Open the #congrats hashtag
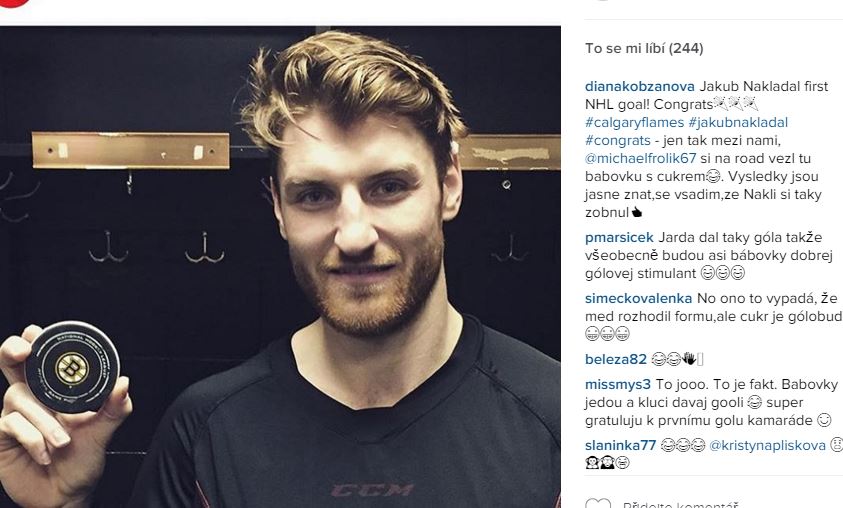This screenshot has width=843, height=508. point(618,140)
